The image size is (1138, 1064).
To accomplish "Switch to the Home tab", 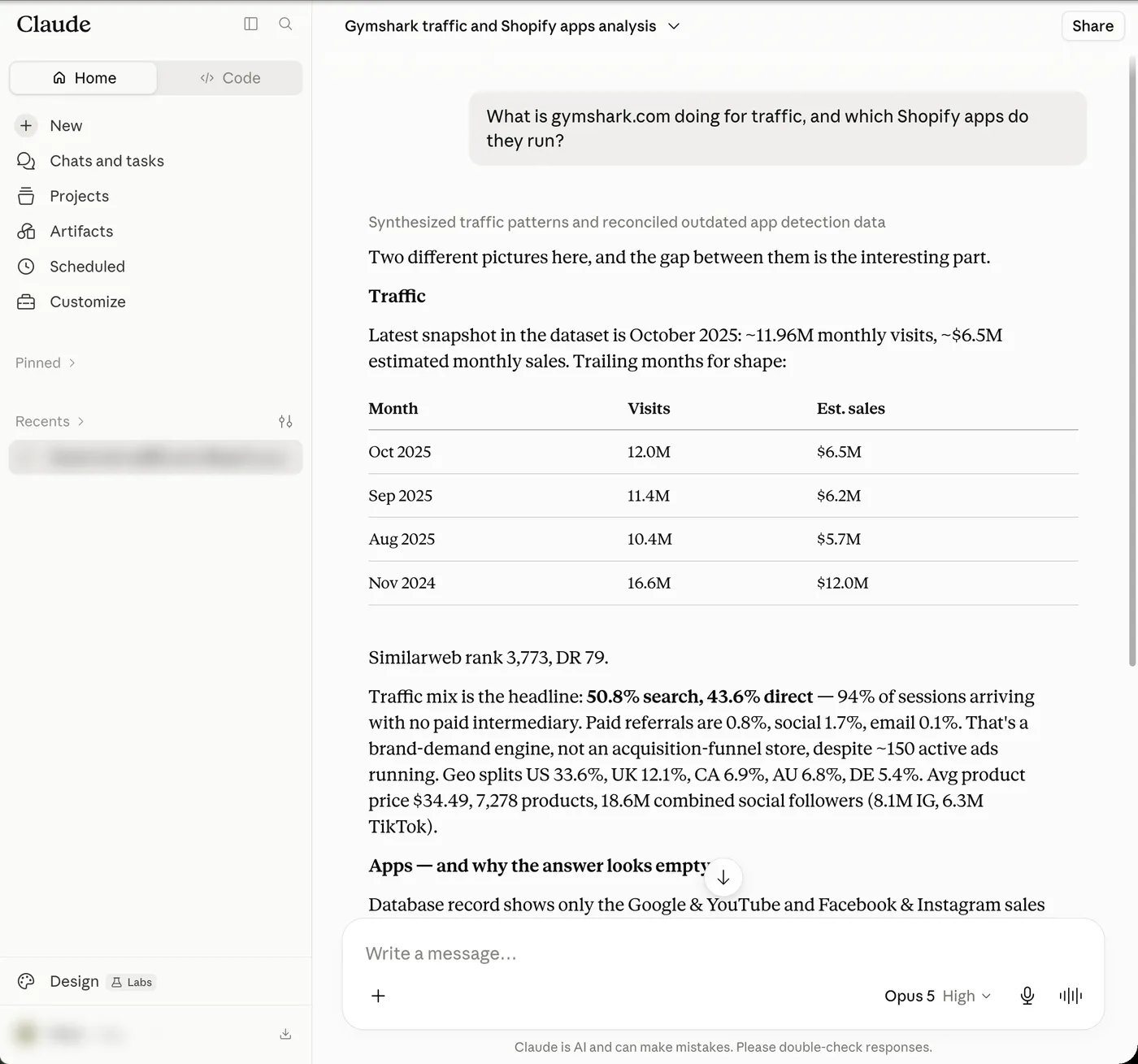I will pyautogui.click(x=84, y=78).
